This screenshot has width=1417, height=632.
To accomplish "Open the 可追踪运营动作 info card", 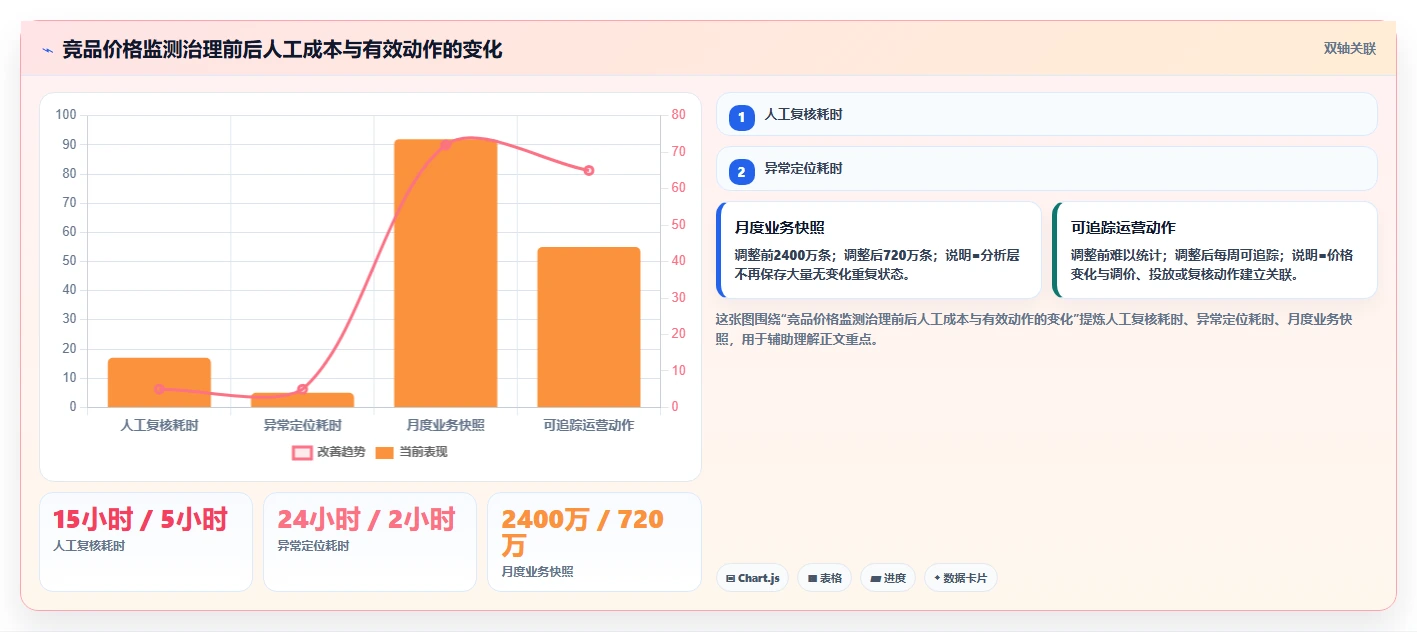I will coord(1215,250).
